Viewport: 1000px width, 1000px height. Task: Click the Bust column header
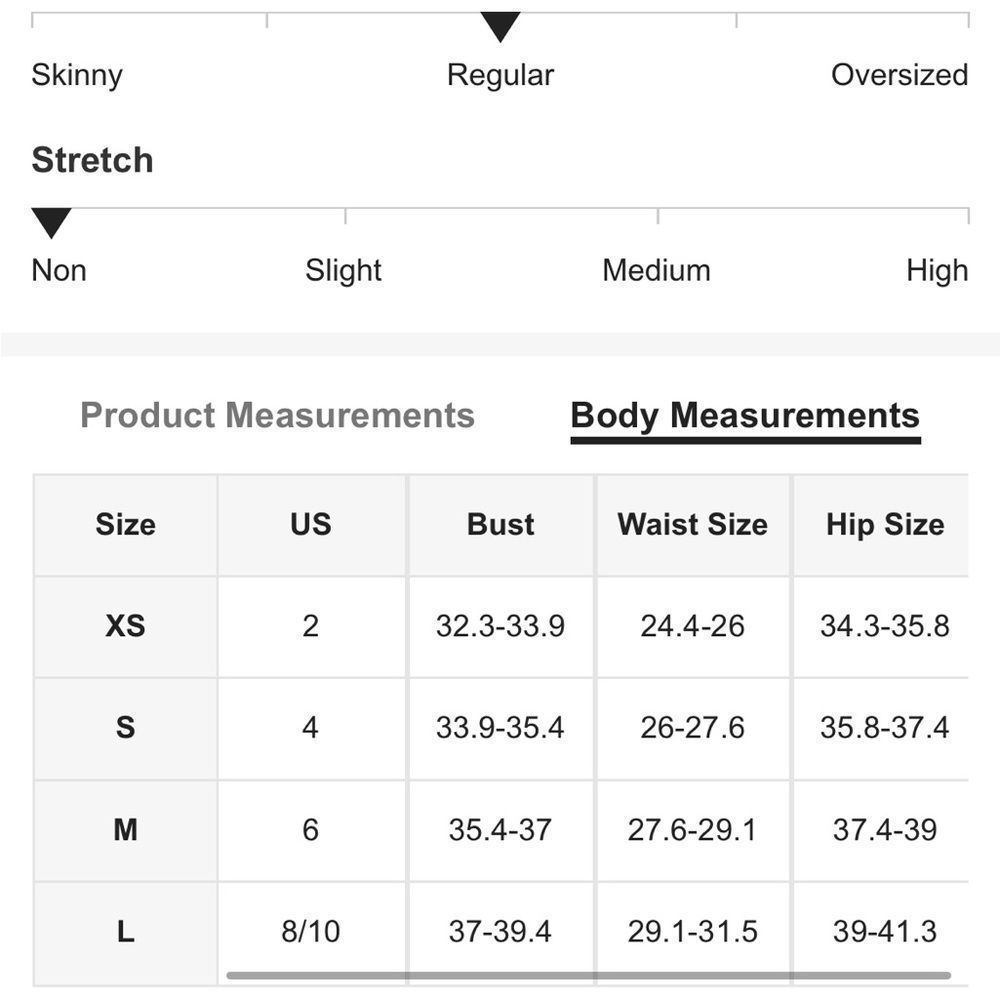click(x=501, y=525)
